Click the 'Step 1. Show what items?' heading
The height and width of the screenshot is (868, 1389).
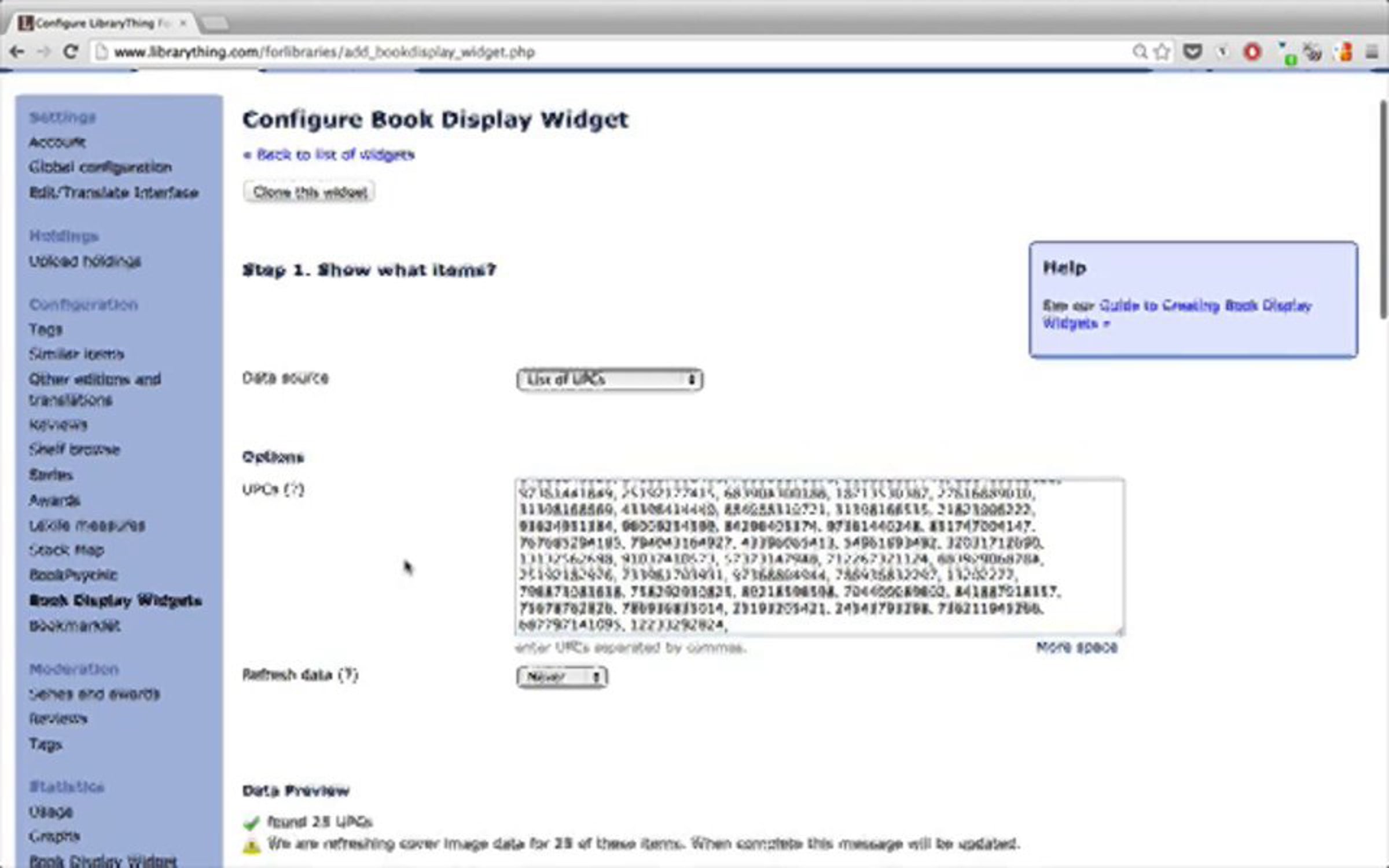coord(369,270)
